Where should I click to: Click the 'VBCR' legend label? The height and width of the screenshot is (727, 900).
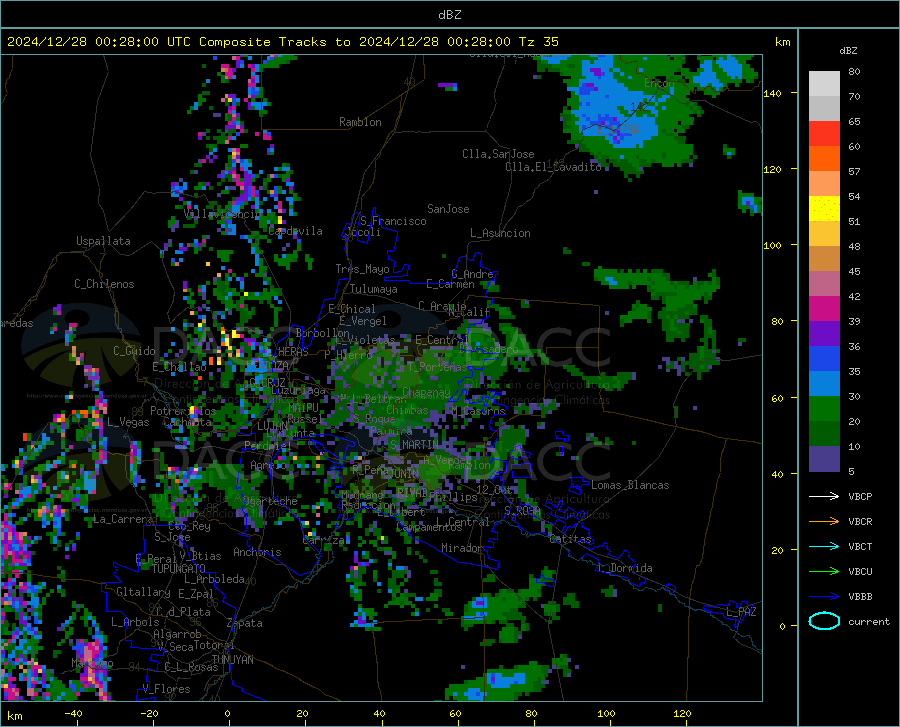[860, 522]
